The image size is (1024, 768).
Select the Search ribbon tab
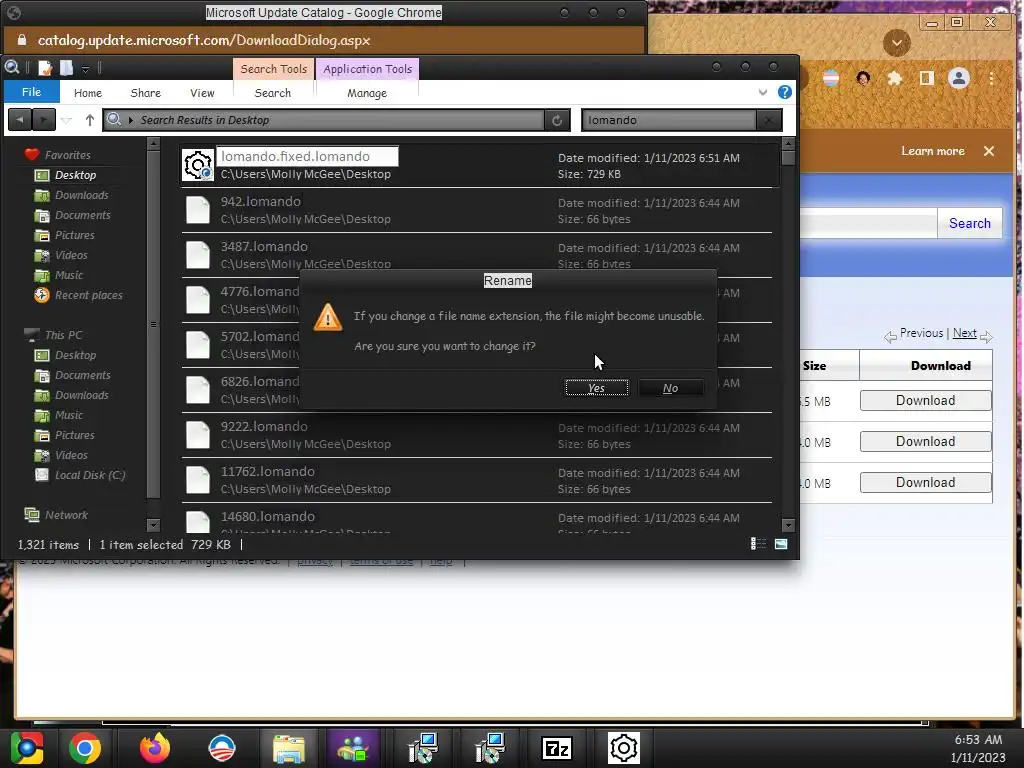point(272,93)
